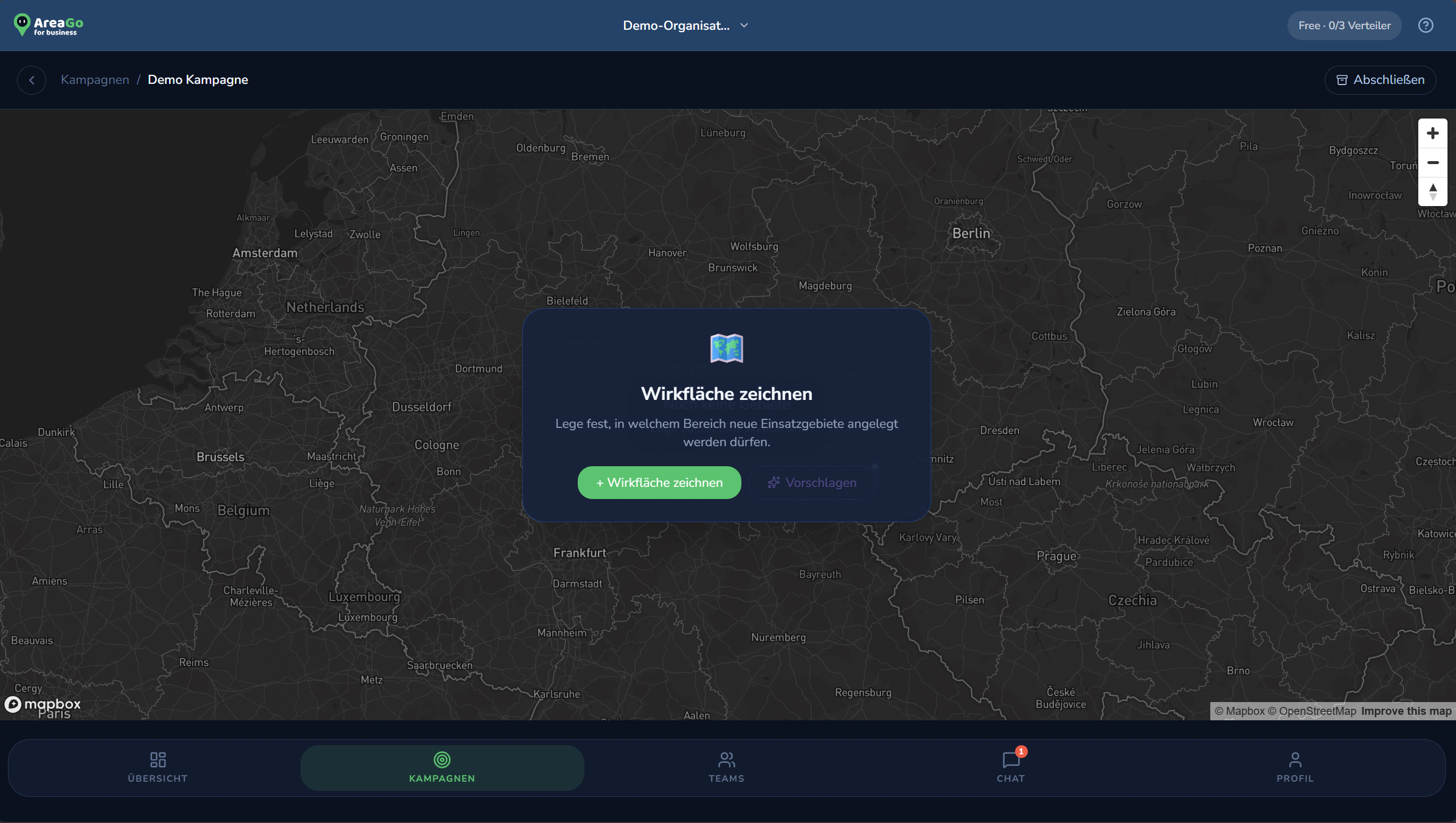This screenshot has width=1456, height=823.
Task: Click the Poznan label on map
Action: (x=1265, y=248)
